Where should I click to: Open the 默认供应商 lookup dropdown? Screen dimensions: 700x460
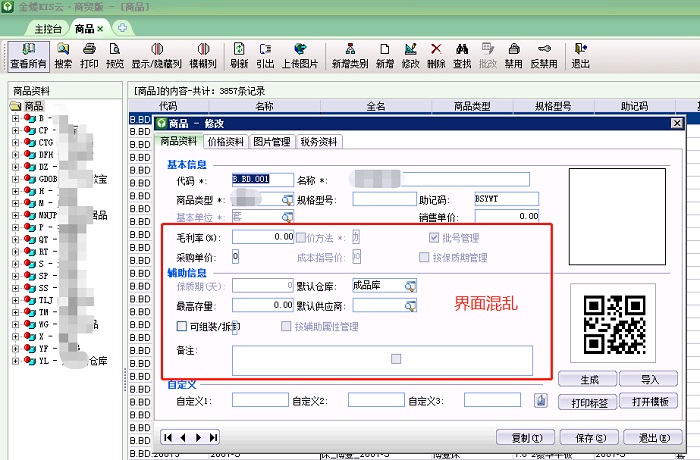pyautogui.click(x=410, y=305)
